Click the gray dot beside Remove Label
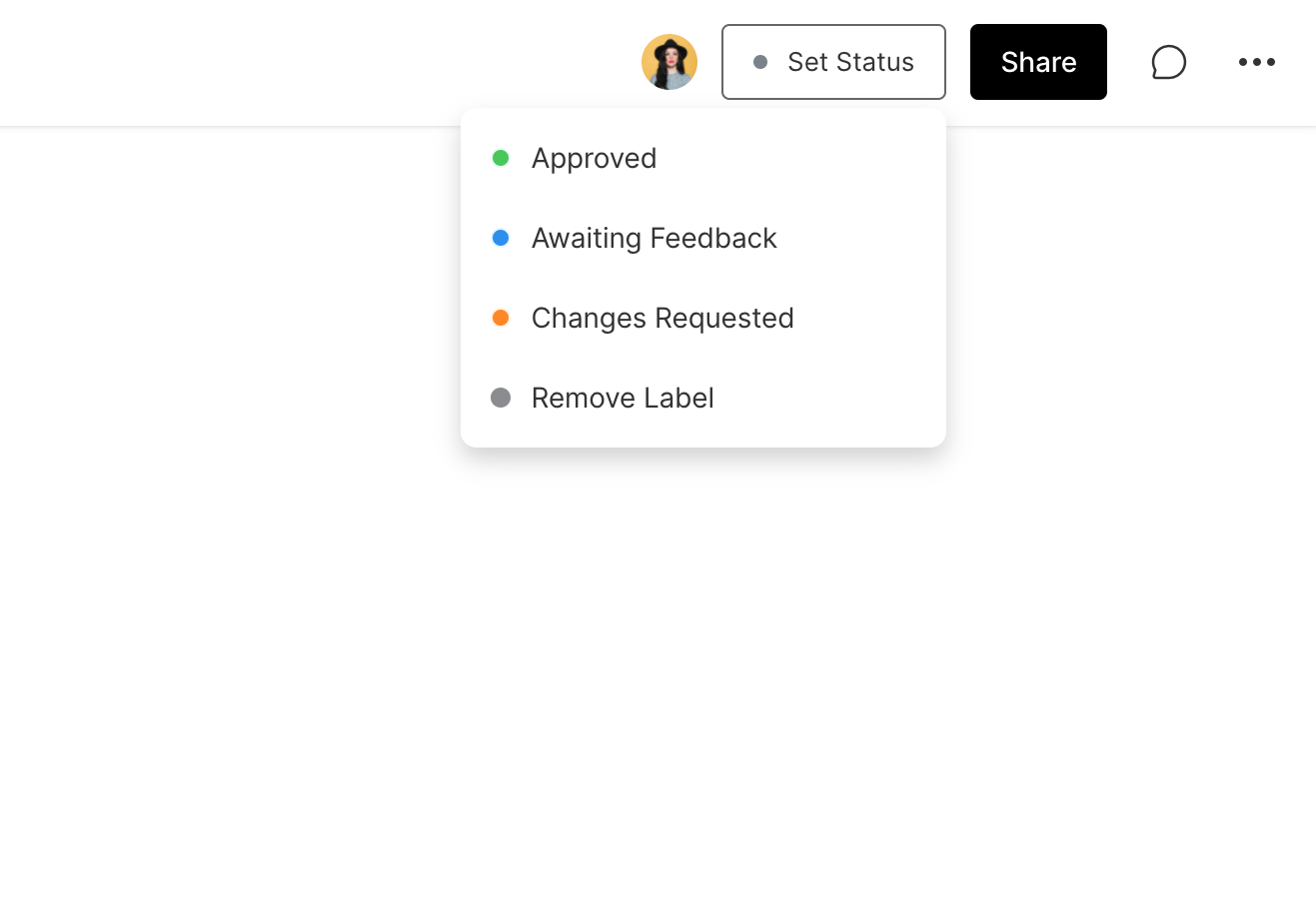This screenshot has width=1316, height=917. 501,398
